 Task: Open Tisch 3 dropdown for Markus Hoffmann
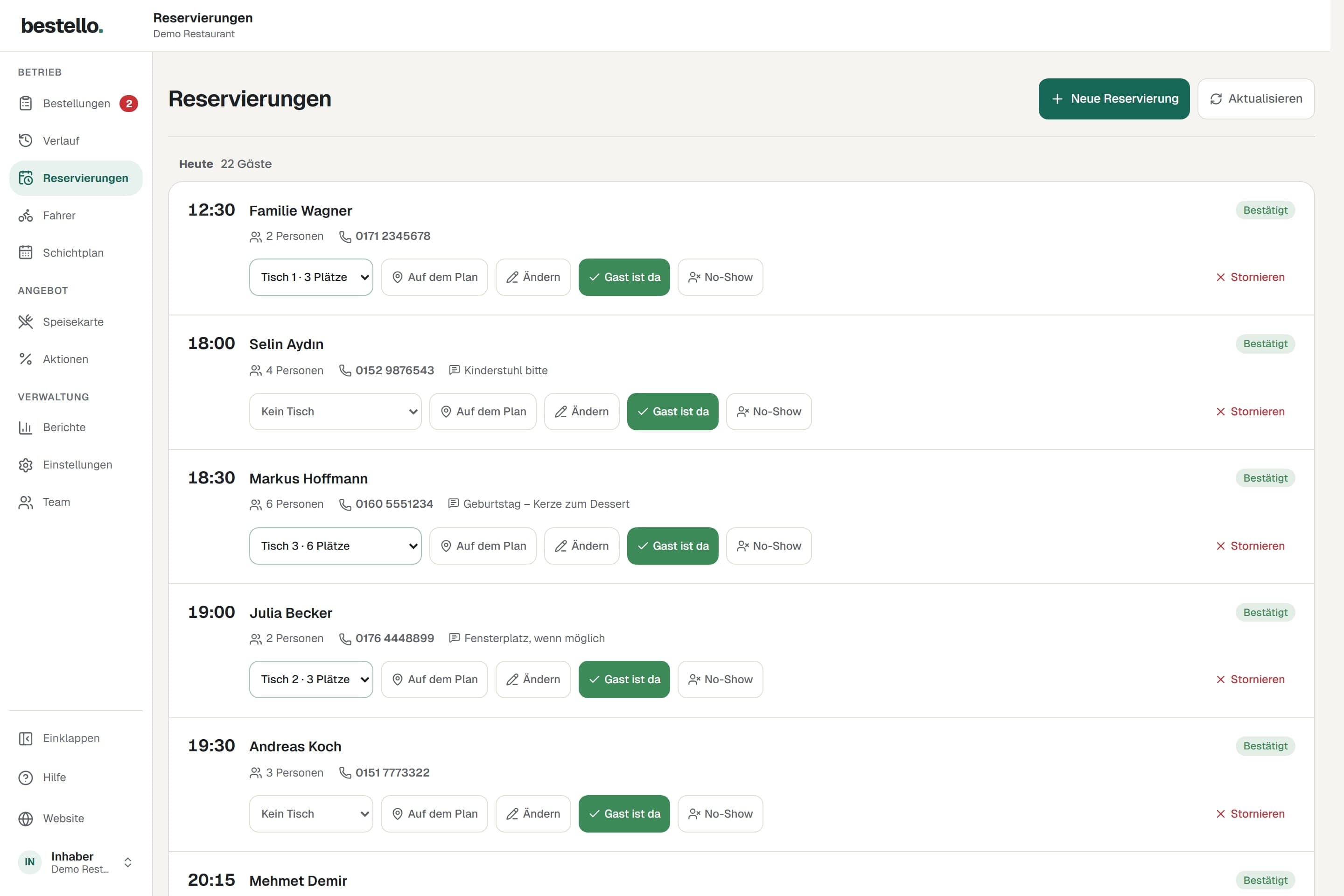pos(335,546)
